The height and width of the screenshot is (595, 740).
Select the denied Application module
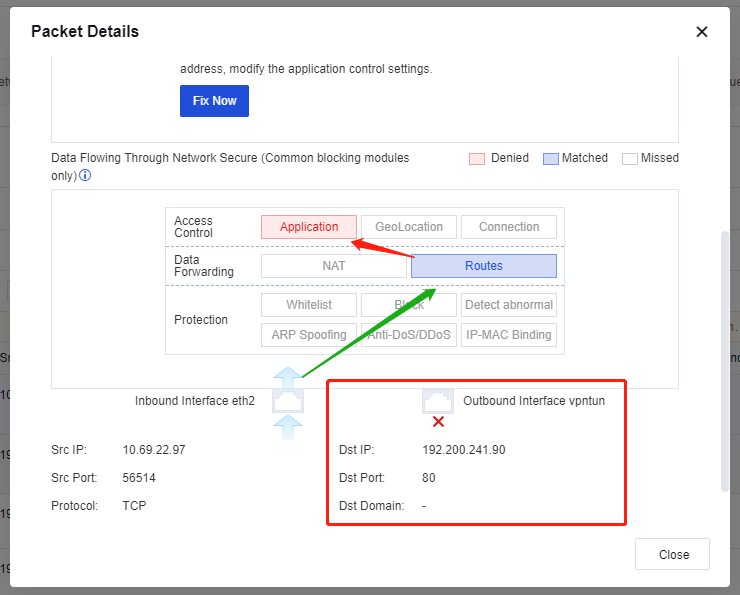(x=309, y=227)
